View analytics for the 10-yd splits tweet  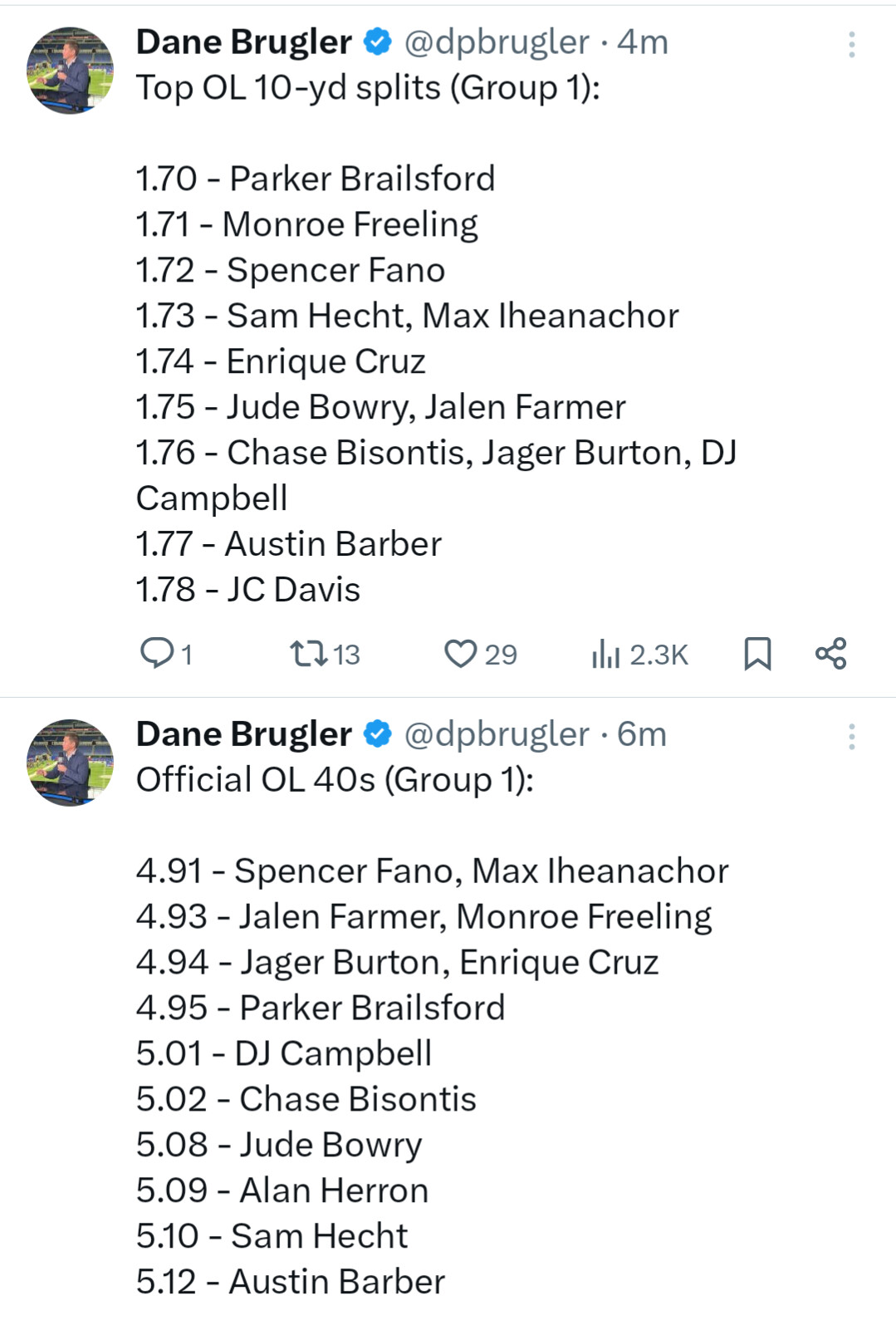click(x=607, y=654)
